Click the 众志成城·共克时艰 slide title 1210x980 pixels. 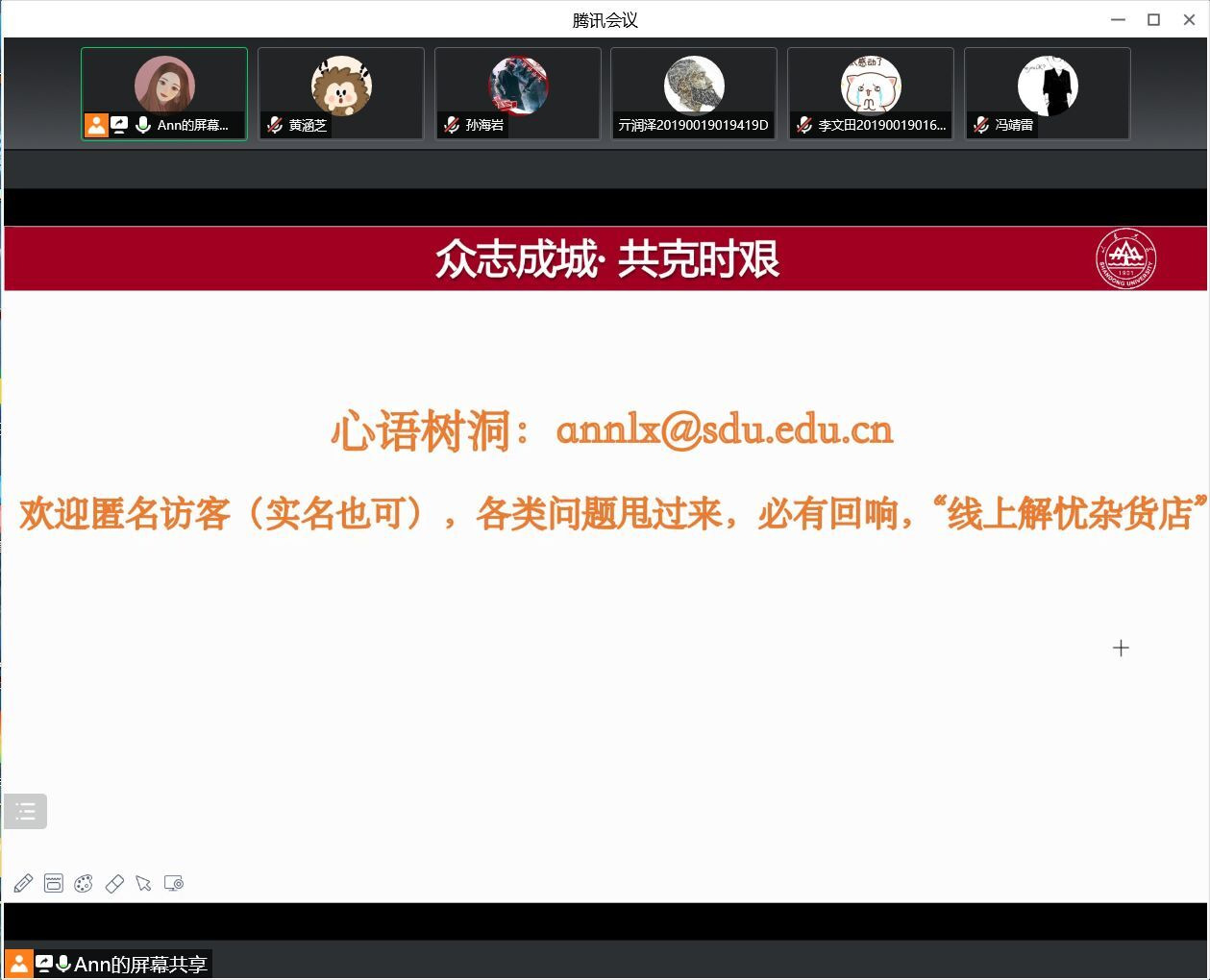[606, 259]
